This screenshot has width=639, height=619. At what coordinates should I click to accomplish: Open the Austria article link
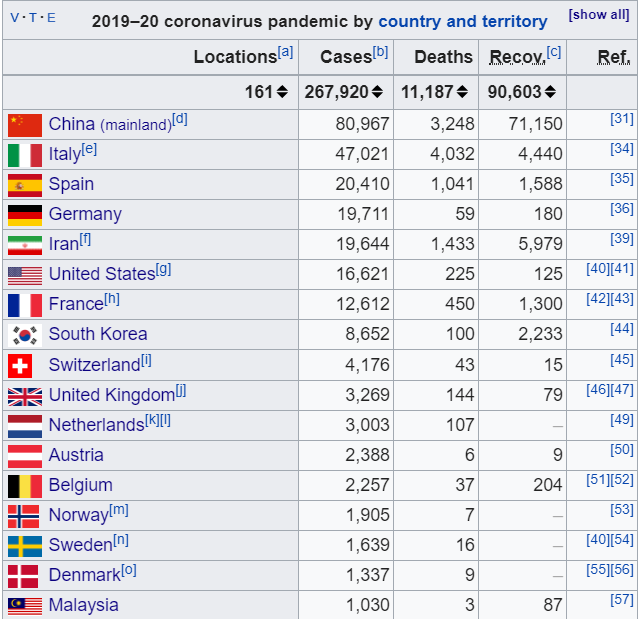[x=76, y=455]
